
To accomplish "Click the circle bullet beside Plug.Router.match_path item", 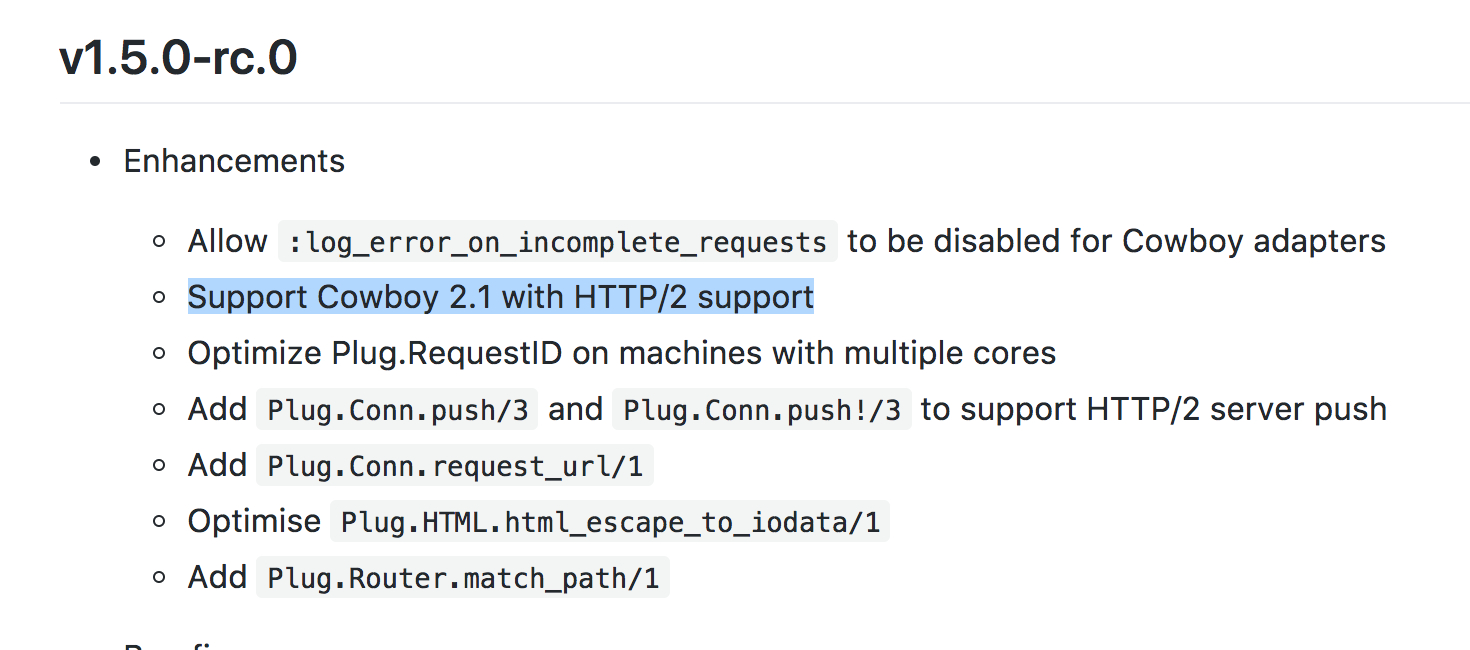I will 159,578.
